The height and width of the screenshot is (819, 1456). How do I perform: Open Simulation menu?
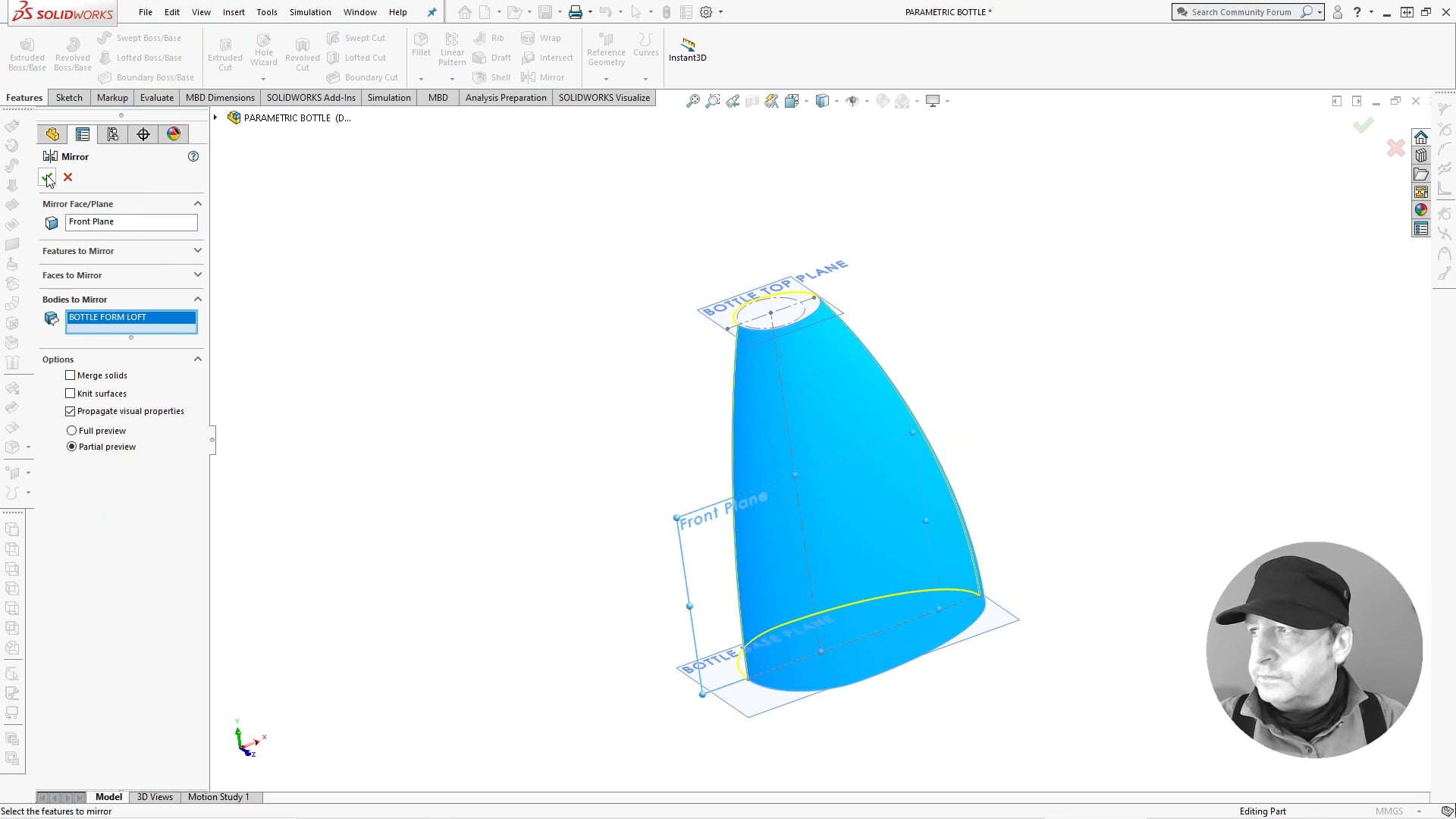pos(310,12)
